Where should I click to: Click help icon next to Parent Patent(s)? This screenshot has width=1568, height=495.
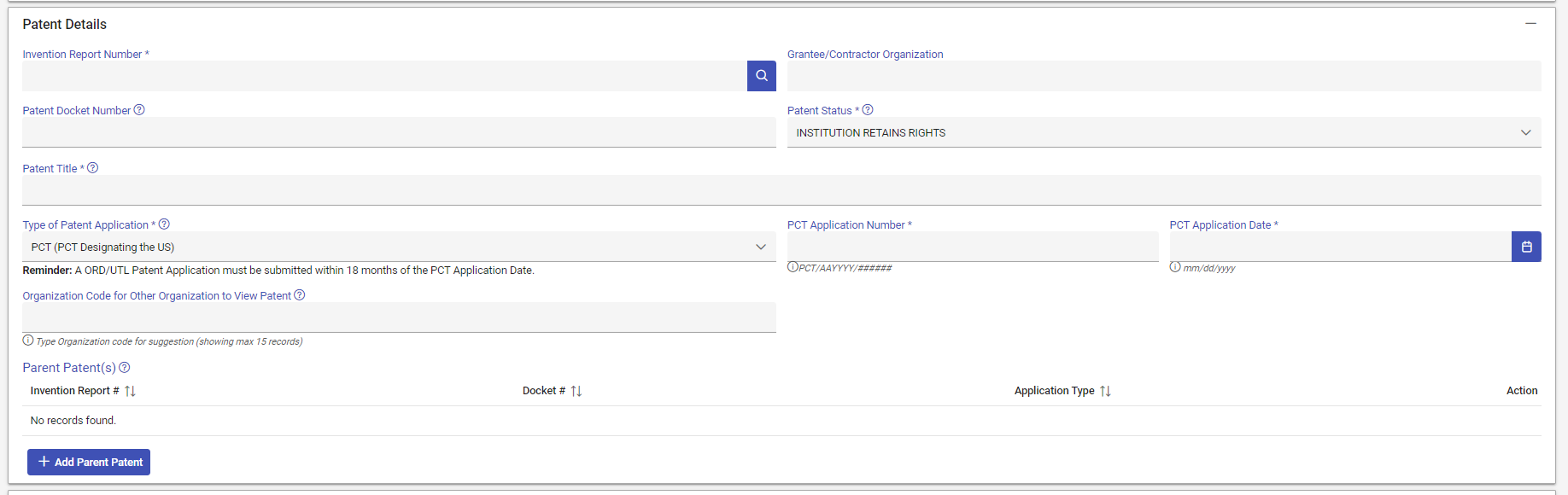(x=125, y=368)
